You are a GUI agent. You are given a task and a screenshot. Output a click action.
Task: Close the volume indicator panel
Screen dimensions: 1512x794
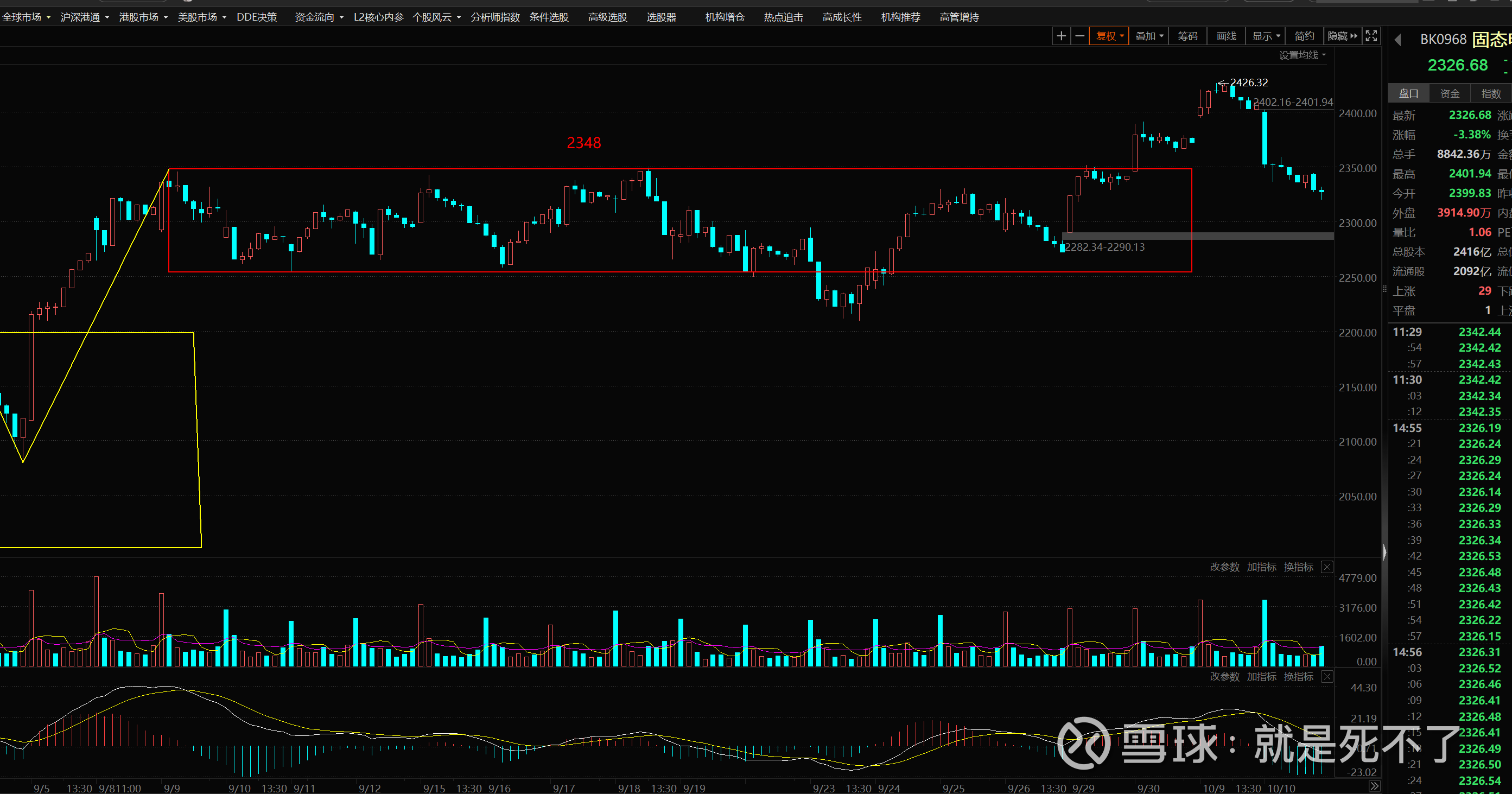coord(1326,567)
